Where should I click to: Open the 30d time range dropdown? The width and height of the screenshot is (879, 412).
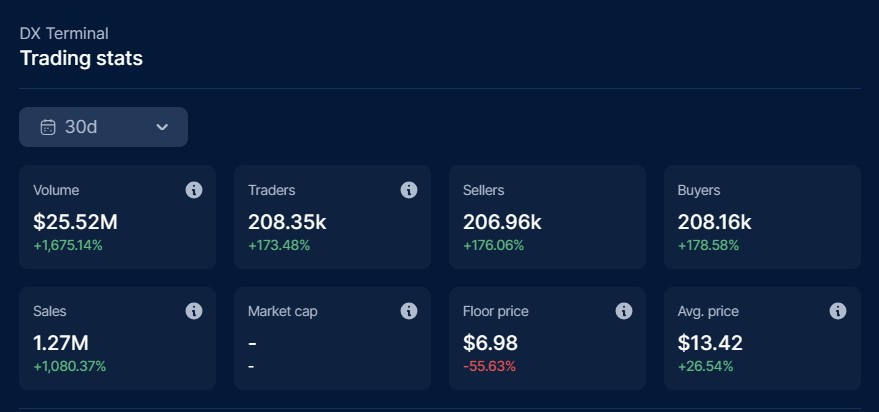[103, 127]
